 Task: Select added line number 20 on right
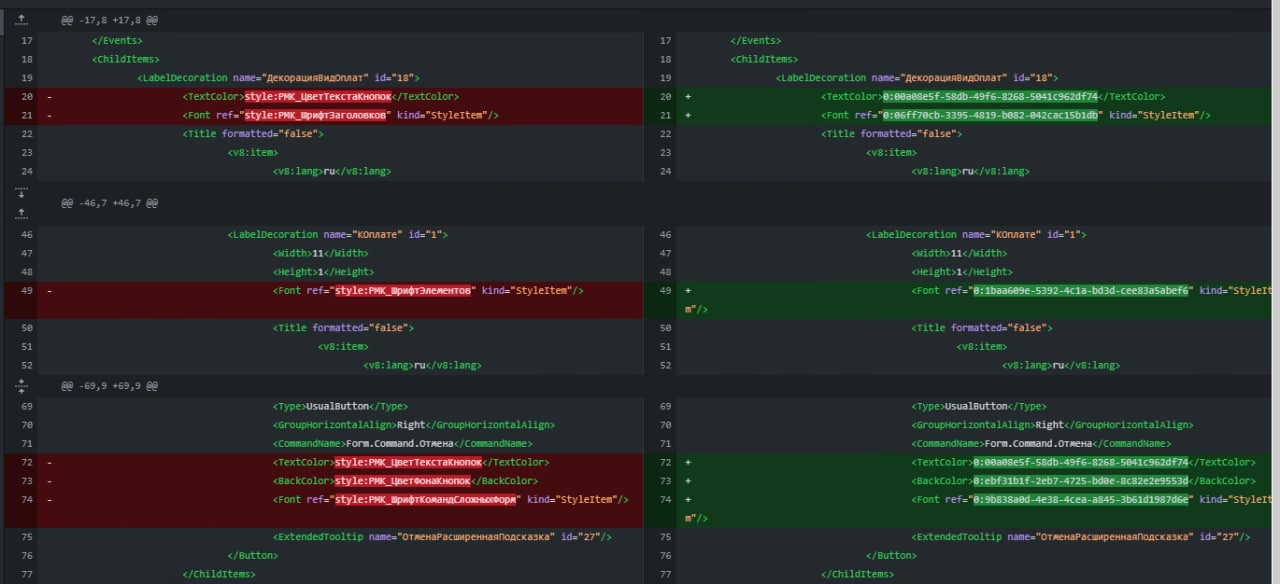[x=666, y=97]
